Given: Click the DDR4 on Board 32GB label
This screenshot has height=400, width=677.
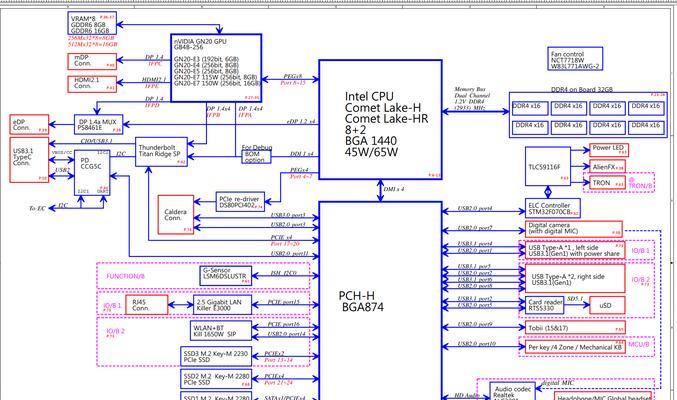Looking at the screenshot, I should point(582,89).
